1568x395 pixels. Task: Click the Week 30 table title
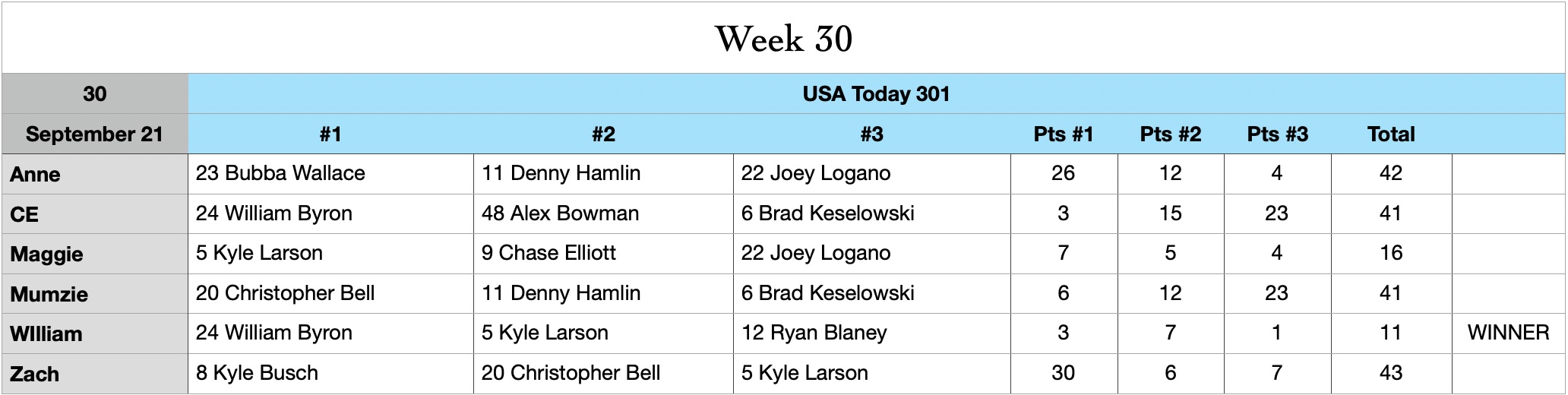[x=783, y=38]
